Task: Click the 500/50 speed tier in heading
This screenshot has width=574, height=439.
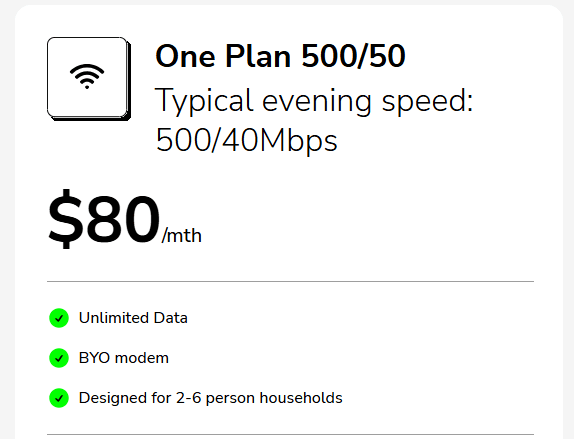Action: click(x=354, y=56)
